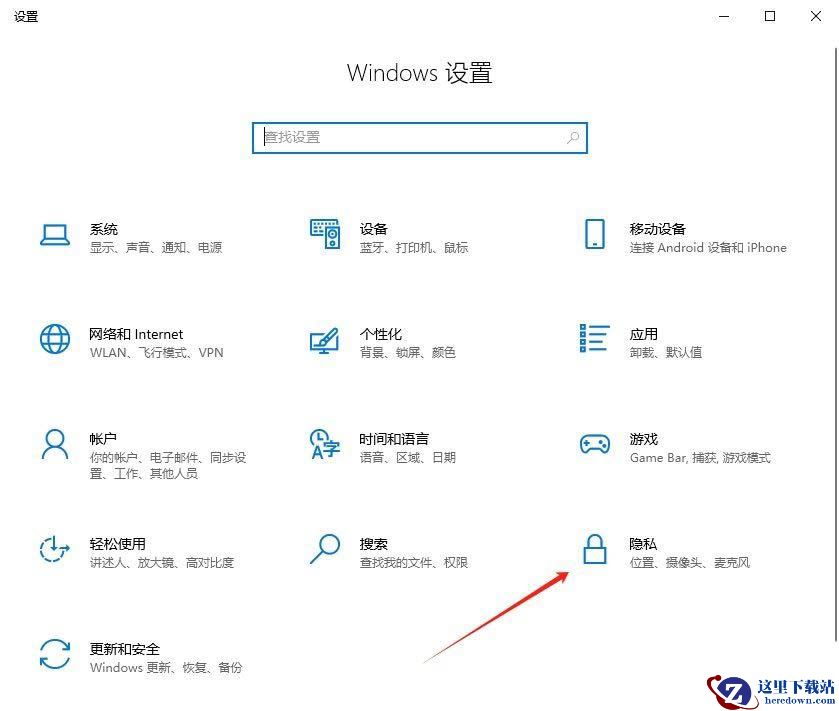Open the 设备 settings title

373,229
